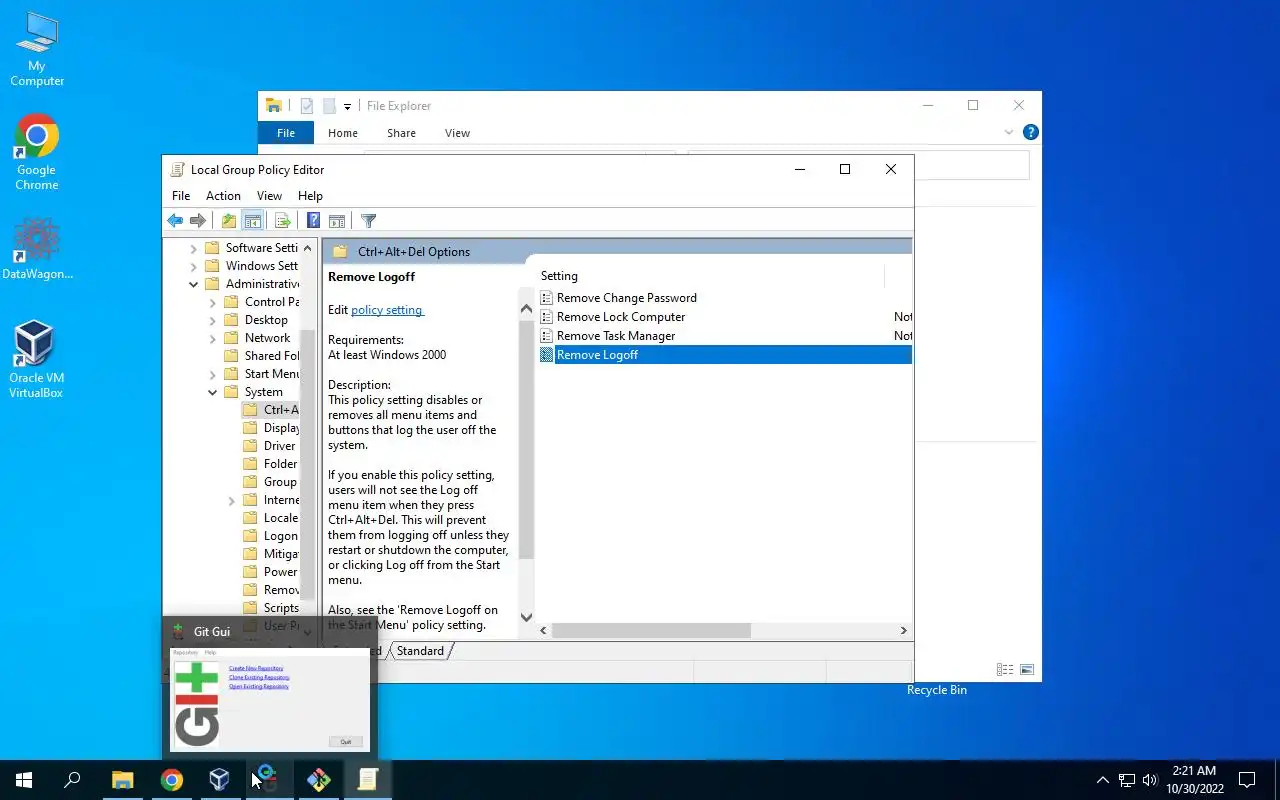Open the Google Chrome desktop shortcut
The height and width of the screenshot is (800, 1280).
[37, 153]
